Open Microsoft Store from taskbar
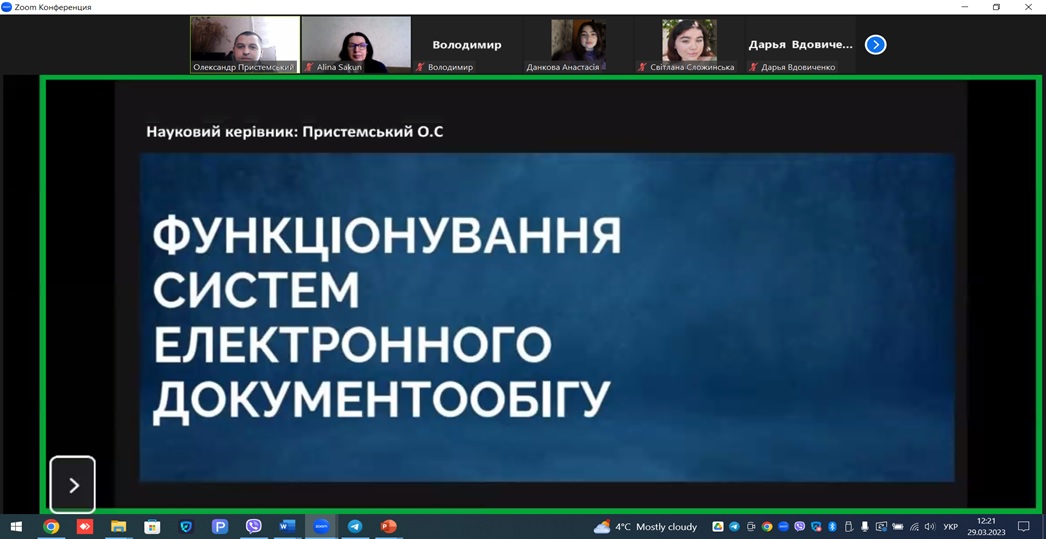Screen dimensions: 1046x539 click(x=152, y=526)
